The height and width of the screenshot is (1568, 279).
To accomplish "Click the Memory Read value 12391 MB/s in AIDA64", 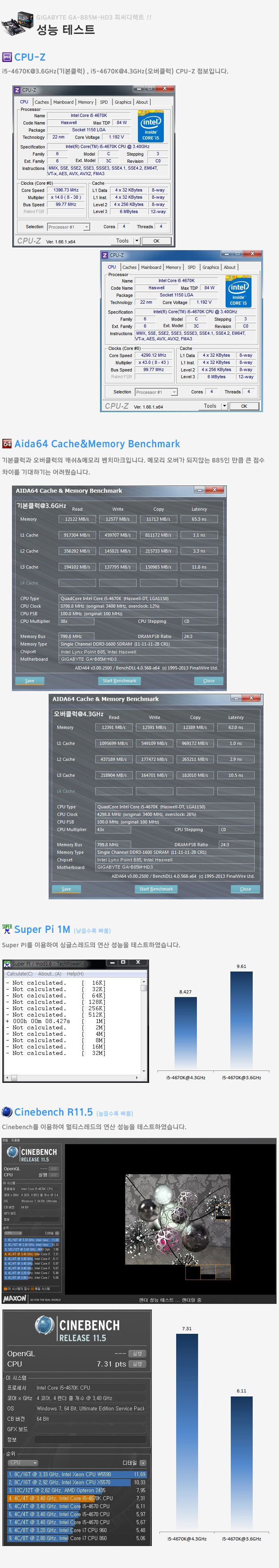I will click(114, 727).
